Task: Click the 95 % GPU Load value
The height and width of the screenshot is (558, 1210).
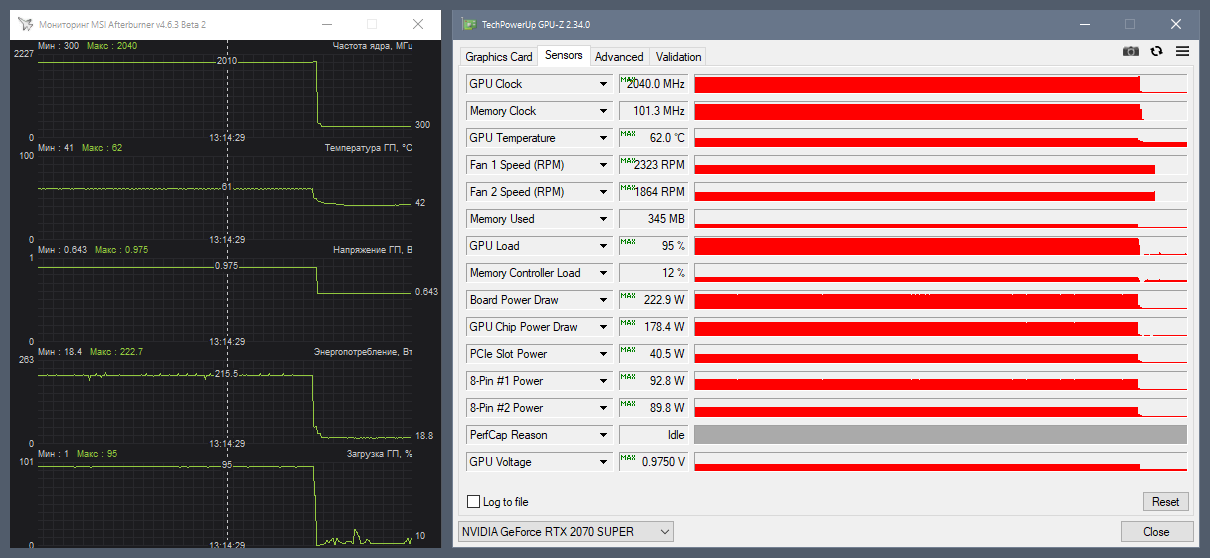Action: (654, 246)
